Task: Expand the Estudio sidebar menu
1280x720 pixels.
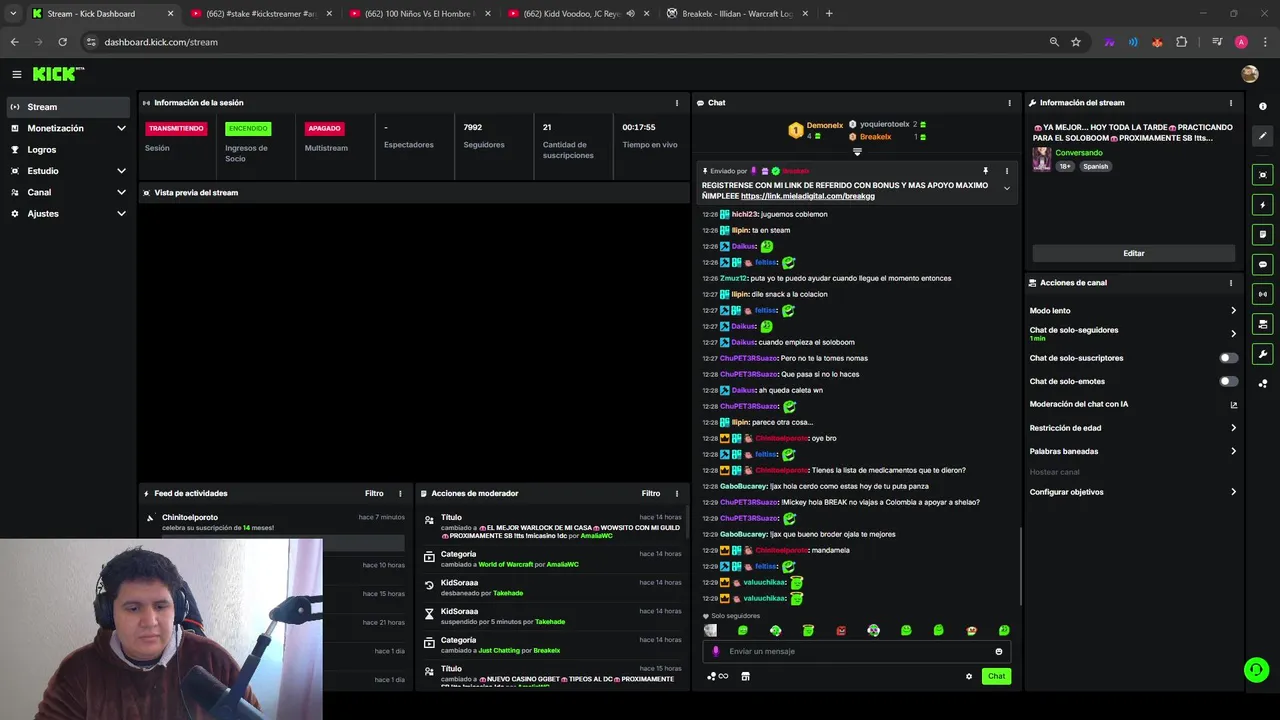Action: (67, 171)
